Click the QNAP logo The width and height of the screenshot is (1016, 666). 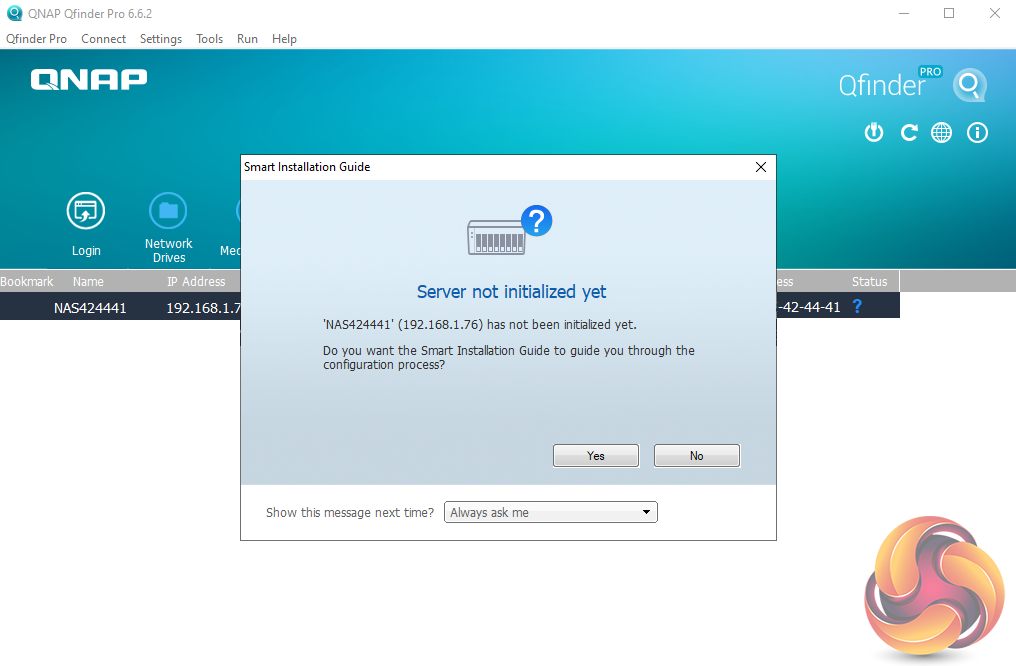point(89,80)
